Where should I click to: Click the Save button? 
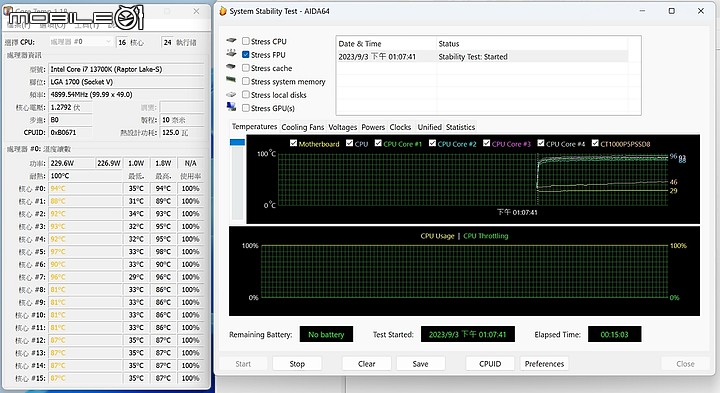click(420, 364)
